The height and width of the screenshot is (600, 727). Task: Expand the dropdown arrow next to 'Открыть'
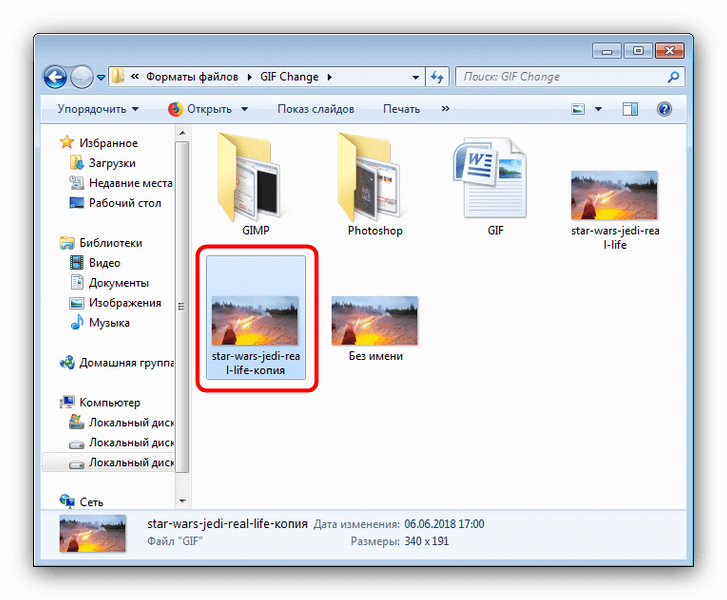point(244,109)
